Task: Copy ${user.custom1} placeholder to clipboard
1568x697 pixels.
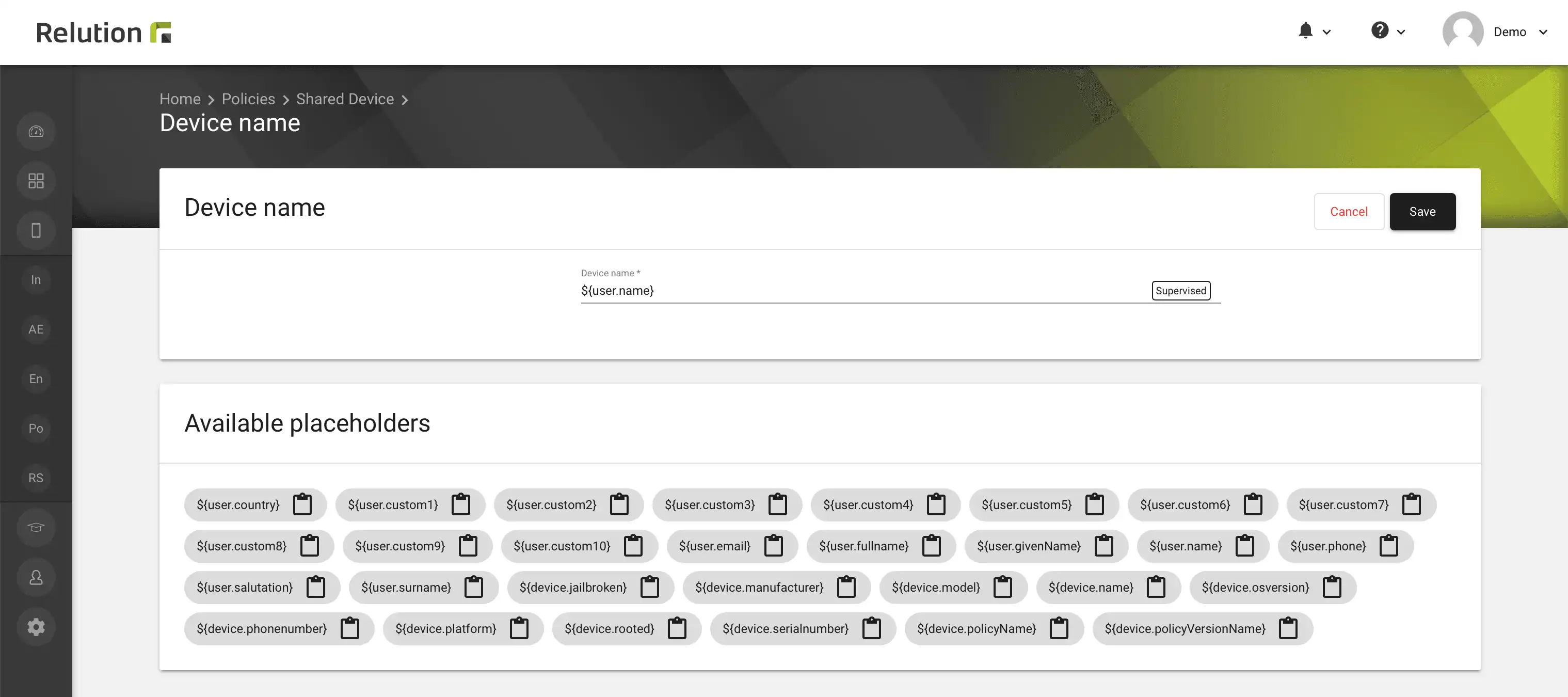Action: tap(461, 504)
